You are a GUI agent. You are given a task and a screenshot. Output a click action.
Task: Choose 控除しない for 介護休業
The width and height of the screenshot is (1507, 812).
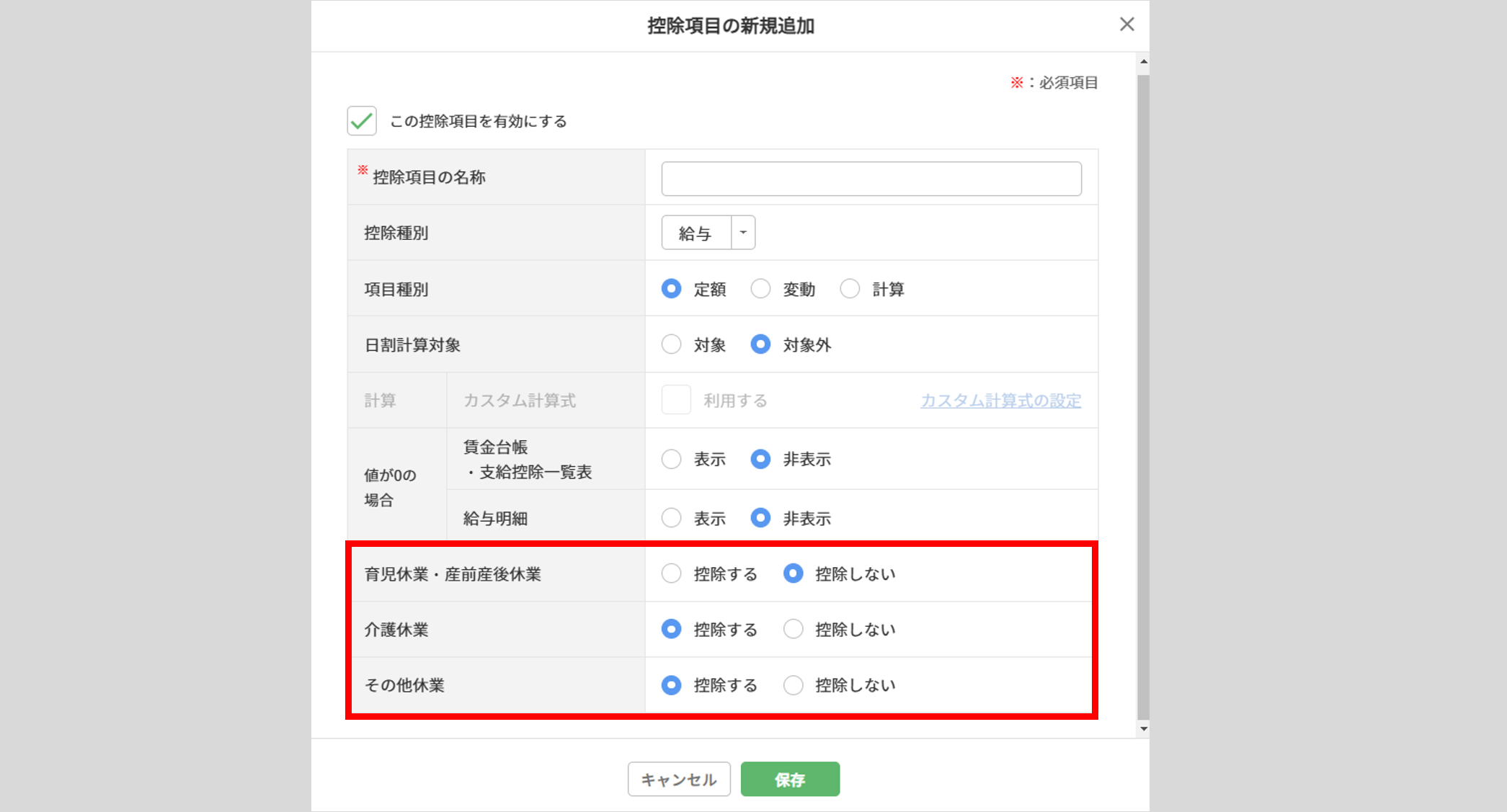(793, 629)
